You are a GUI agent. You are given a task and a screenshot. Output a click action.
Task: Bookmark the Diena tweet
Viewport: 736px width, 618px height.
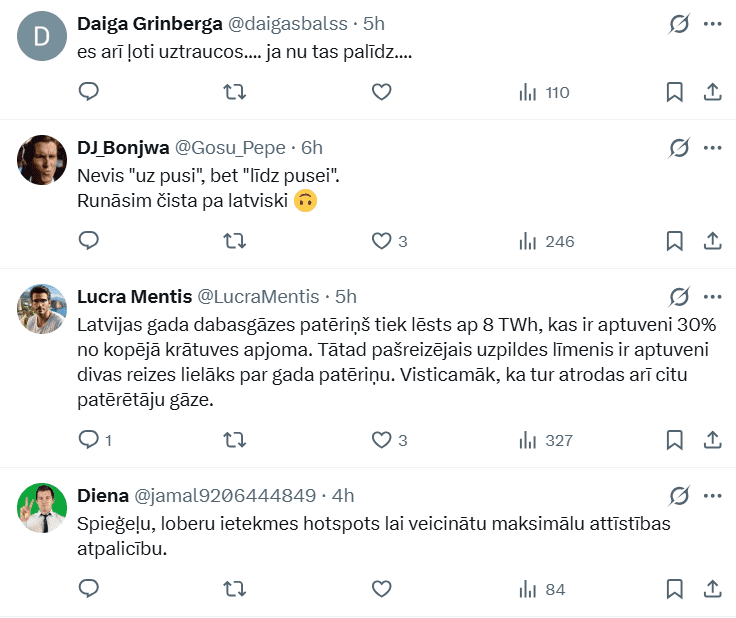click(x=675, y=588)
